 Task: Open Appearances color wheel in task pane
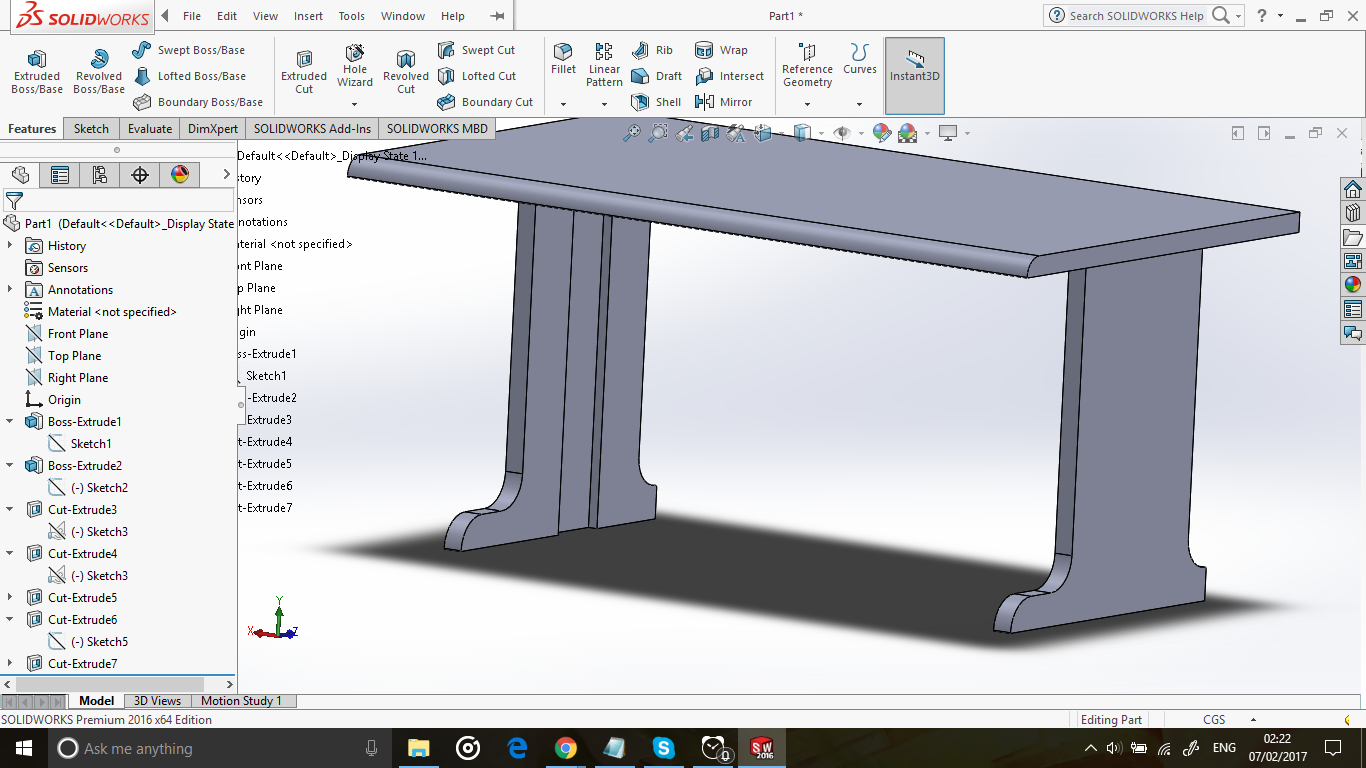(x=1353, y=286)
